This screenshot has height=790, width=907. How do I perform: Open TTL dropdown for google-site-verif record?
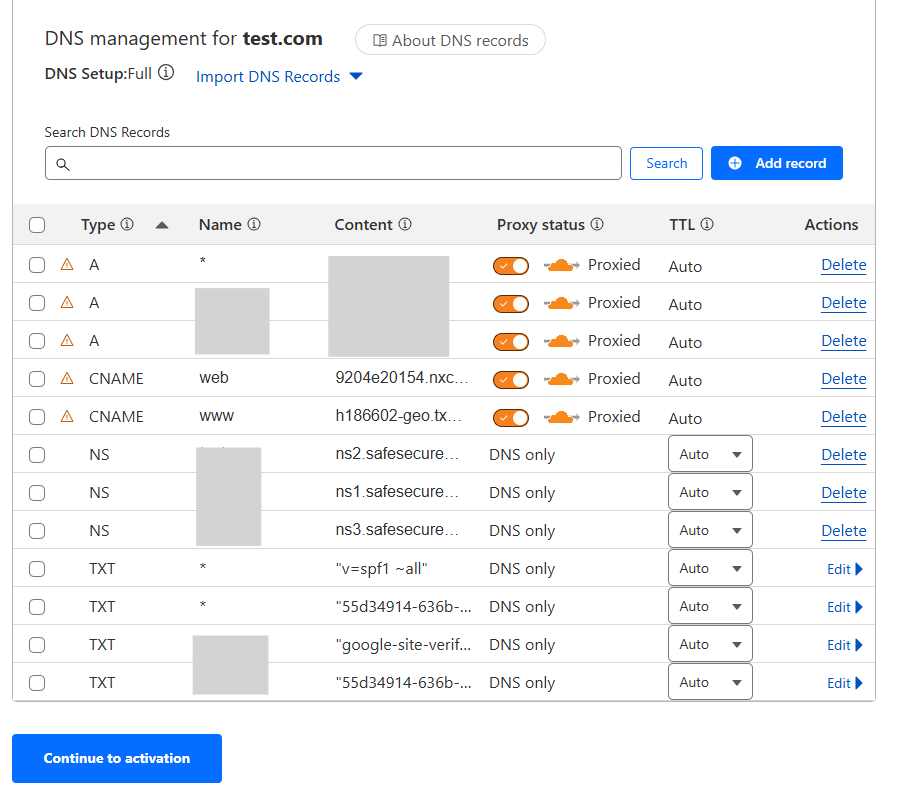710,644
